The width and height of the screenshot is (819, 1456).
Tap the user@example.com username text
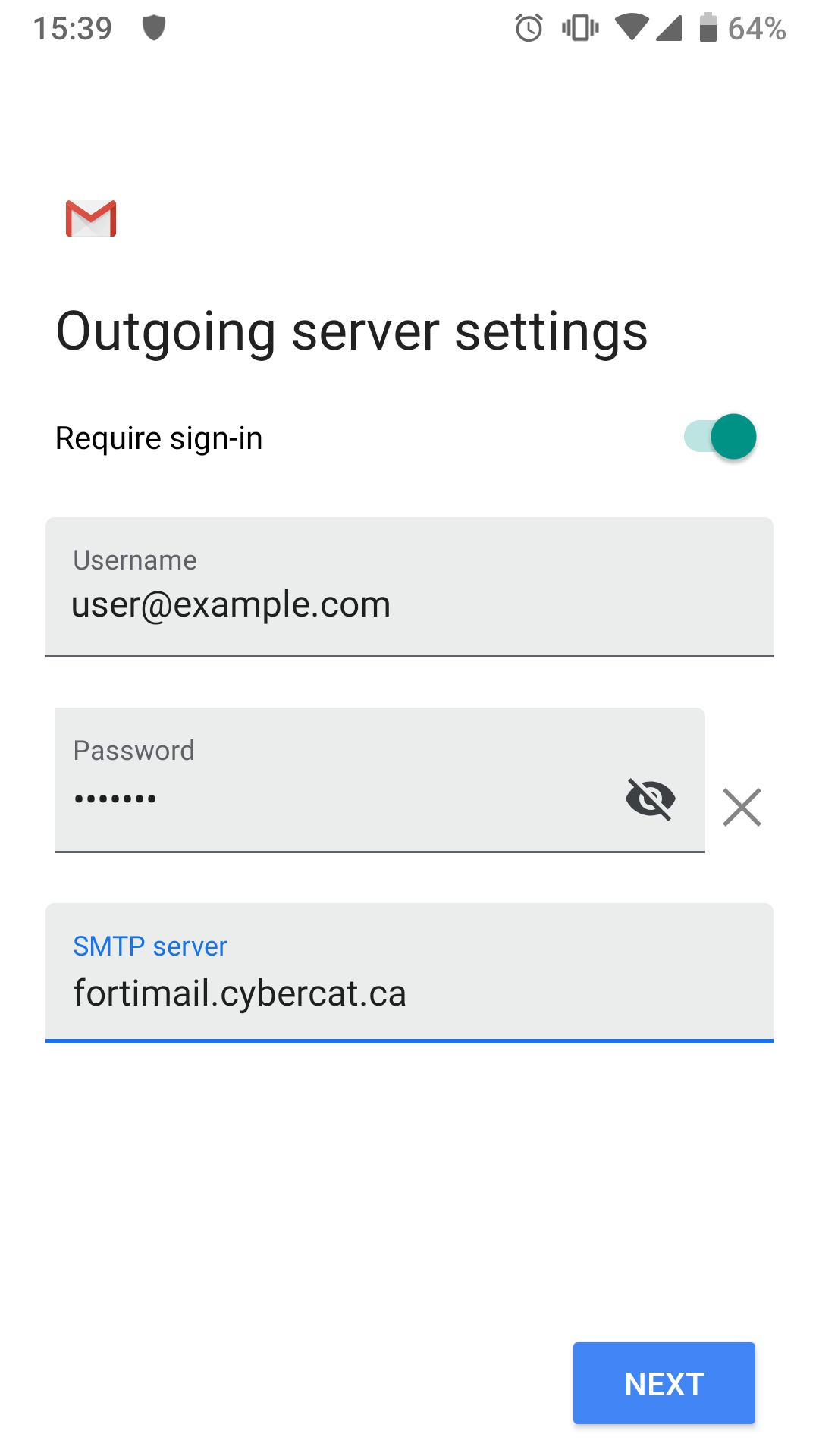coord(231,605)
